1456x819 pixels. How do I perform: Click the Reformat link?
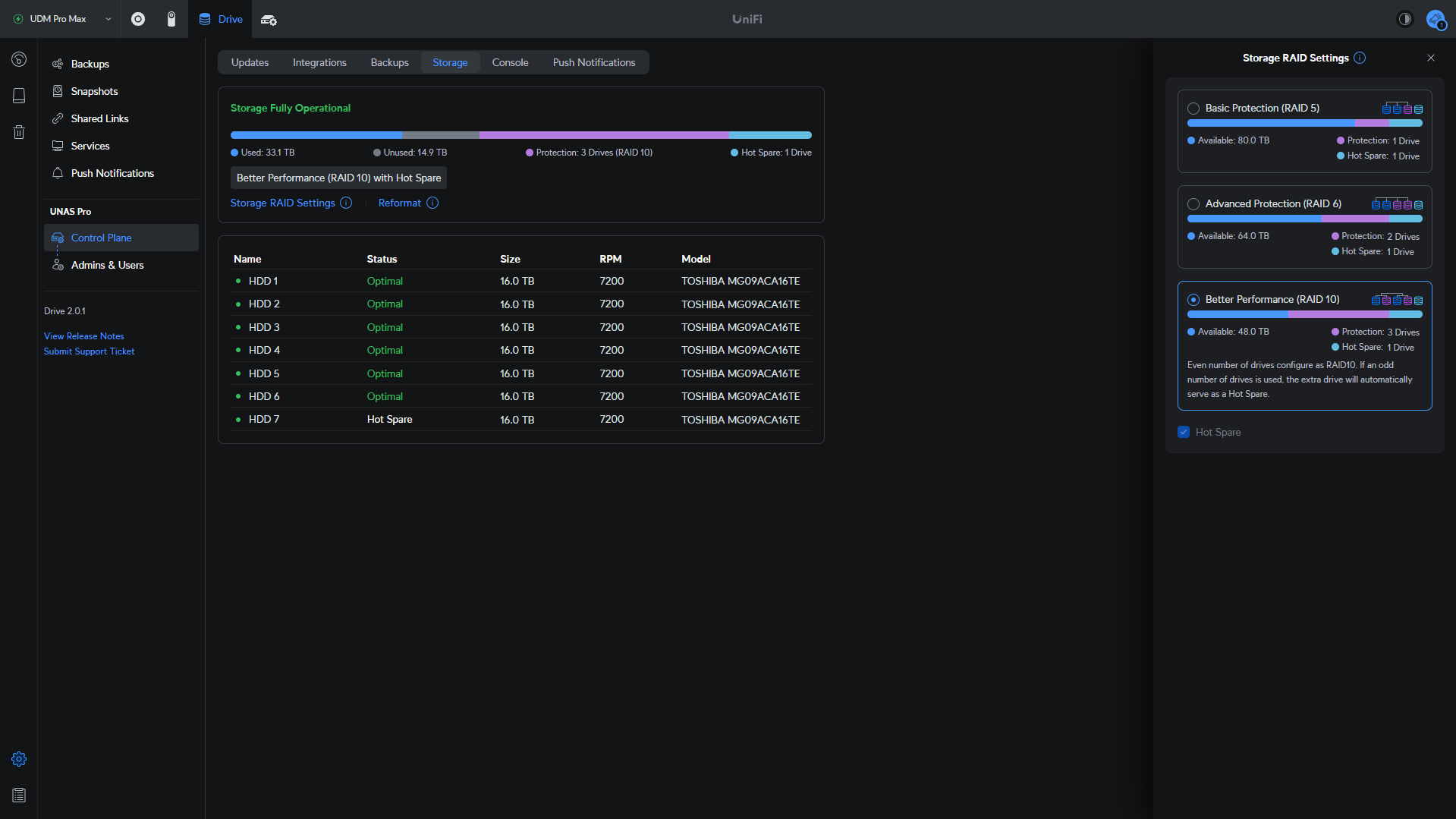pyautogui.click(x=399, y=203)
